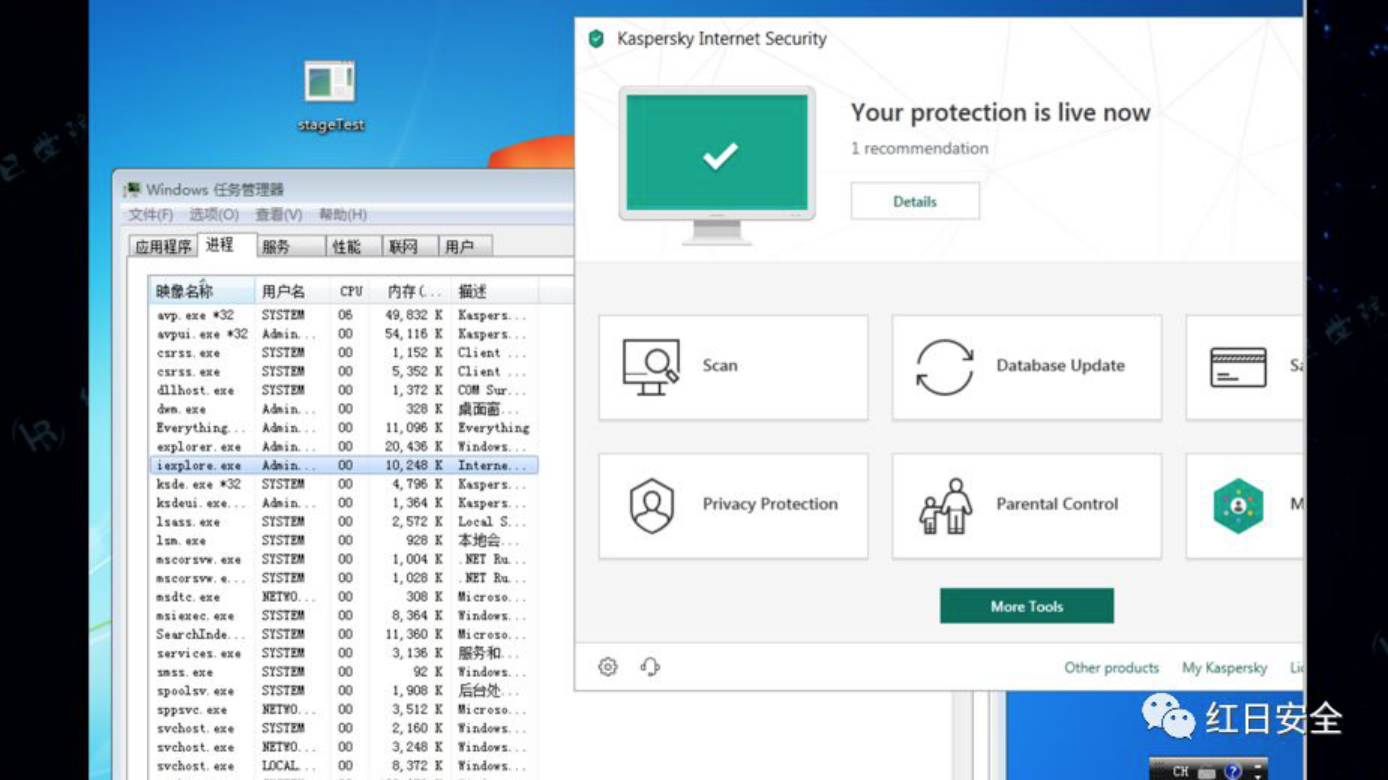Select the smss.exe process row
The width and height of the screenshot is (1388, 780).
click(x=344, y=672)
